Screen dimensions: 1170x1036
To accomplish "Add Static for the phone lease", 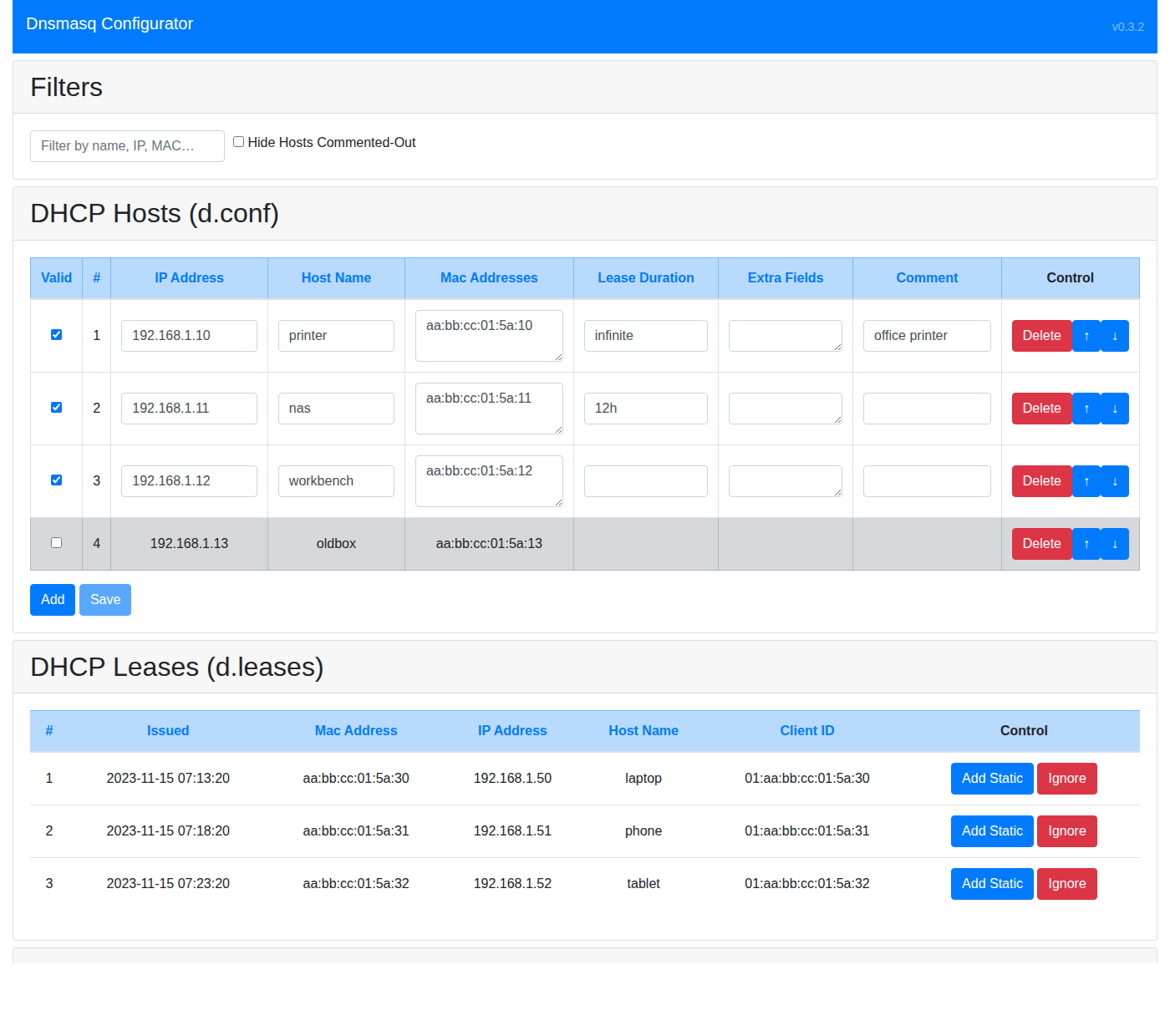I will coord(992,831).
